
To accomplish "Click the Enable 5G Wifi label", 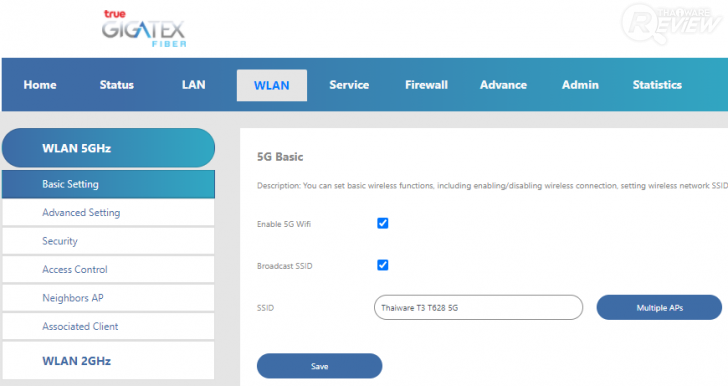I will click(284, 224).
